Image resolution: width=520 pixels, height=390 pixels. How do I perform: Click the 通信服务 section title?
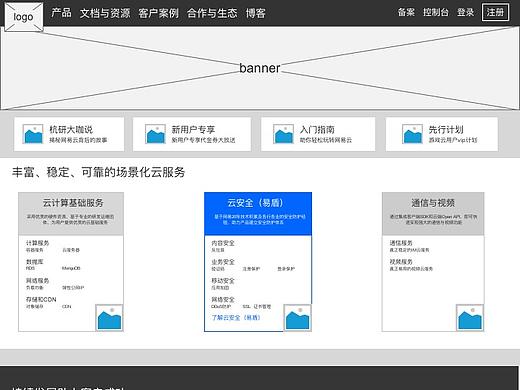click(401, 243)
